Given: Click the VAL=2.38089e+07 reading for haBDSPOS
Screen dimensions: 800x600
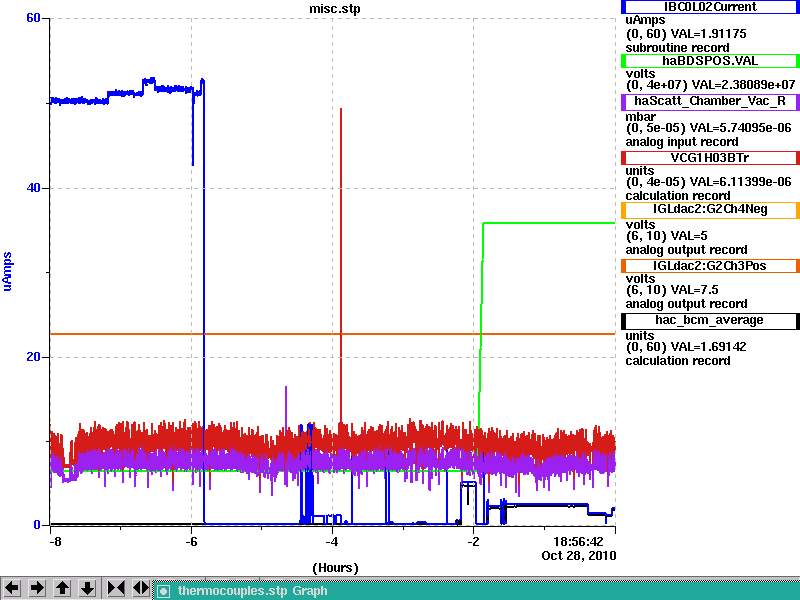Looking at the screenshot, I should 742,84.
